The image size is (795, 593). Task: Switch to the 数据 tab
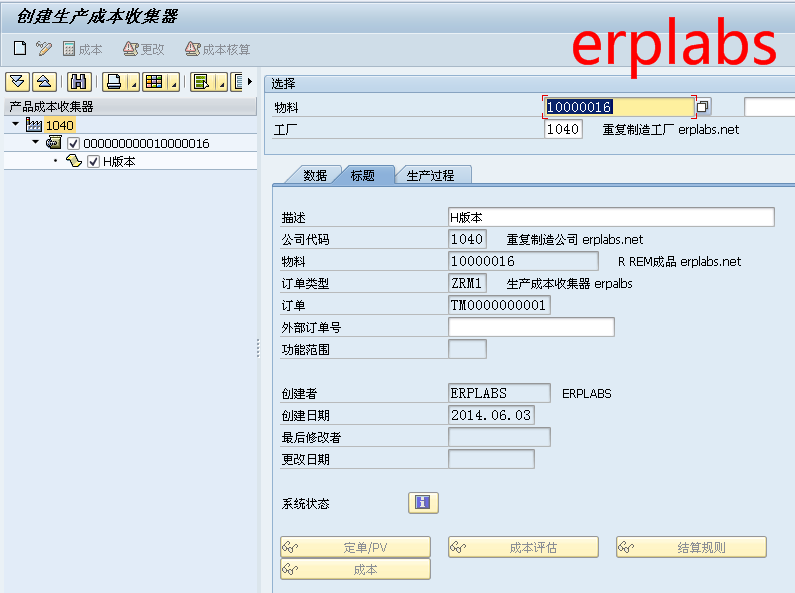click(315, 175)
